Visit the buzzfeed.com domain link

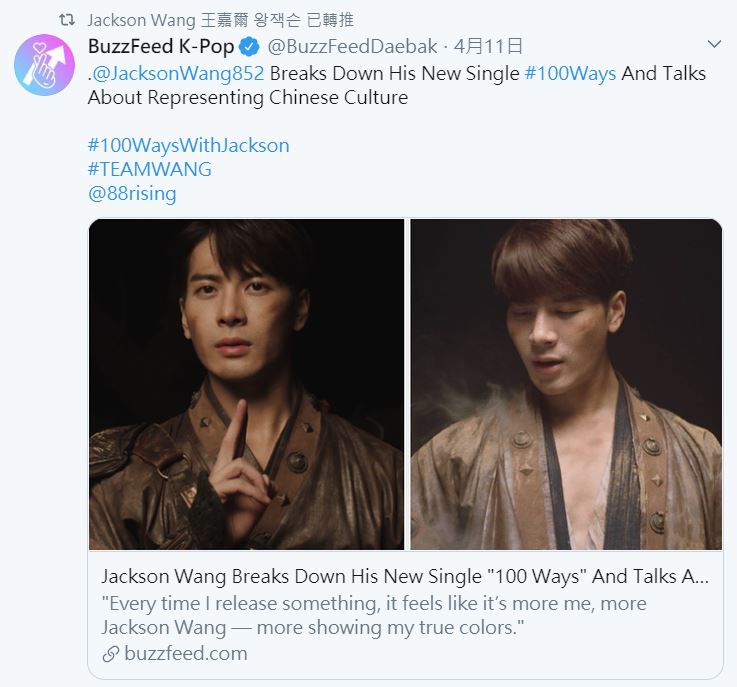pyautogui.click(x=185, y=654)
